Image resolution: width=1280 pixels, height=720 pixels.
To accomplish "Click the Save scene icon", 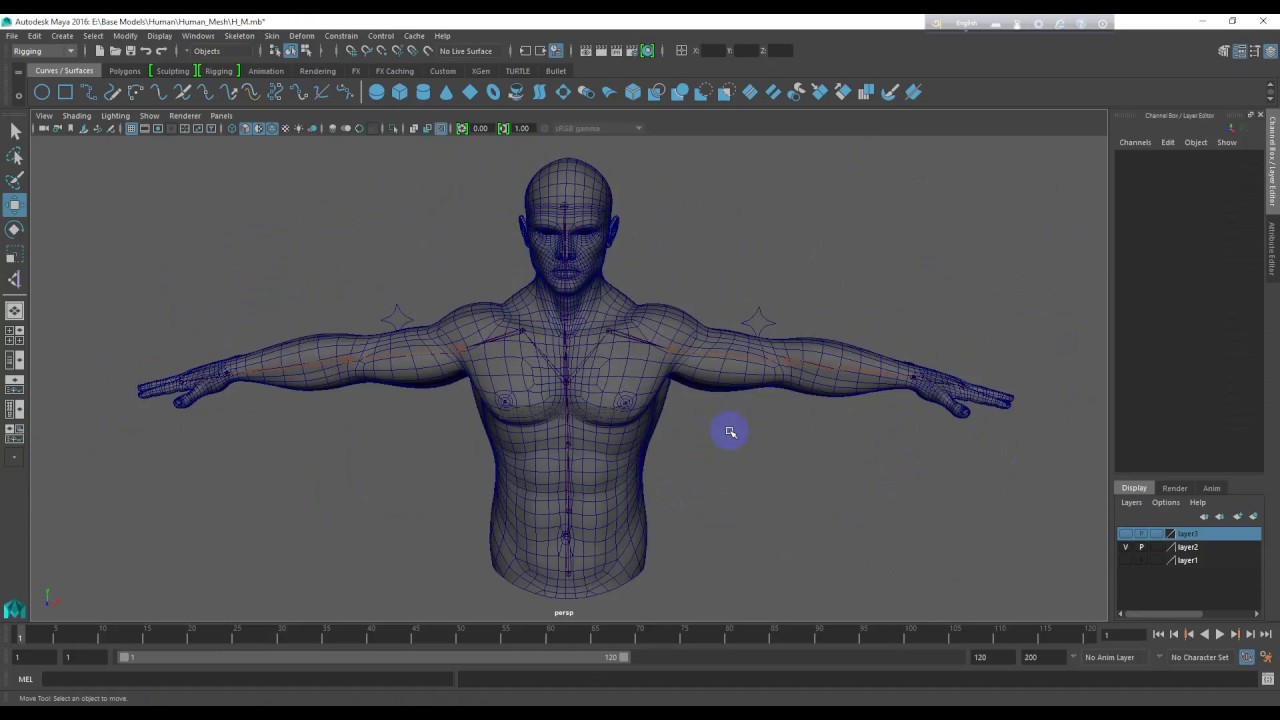I will 130,51.
